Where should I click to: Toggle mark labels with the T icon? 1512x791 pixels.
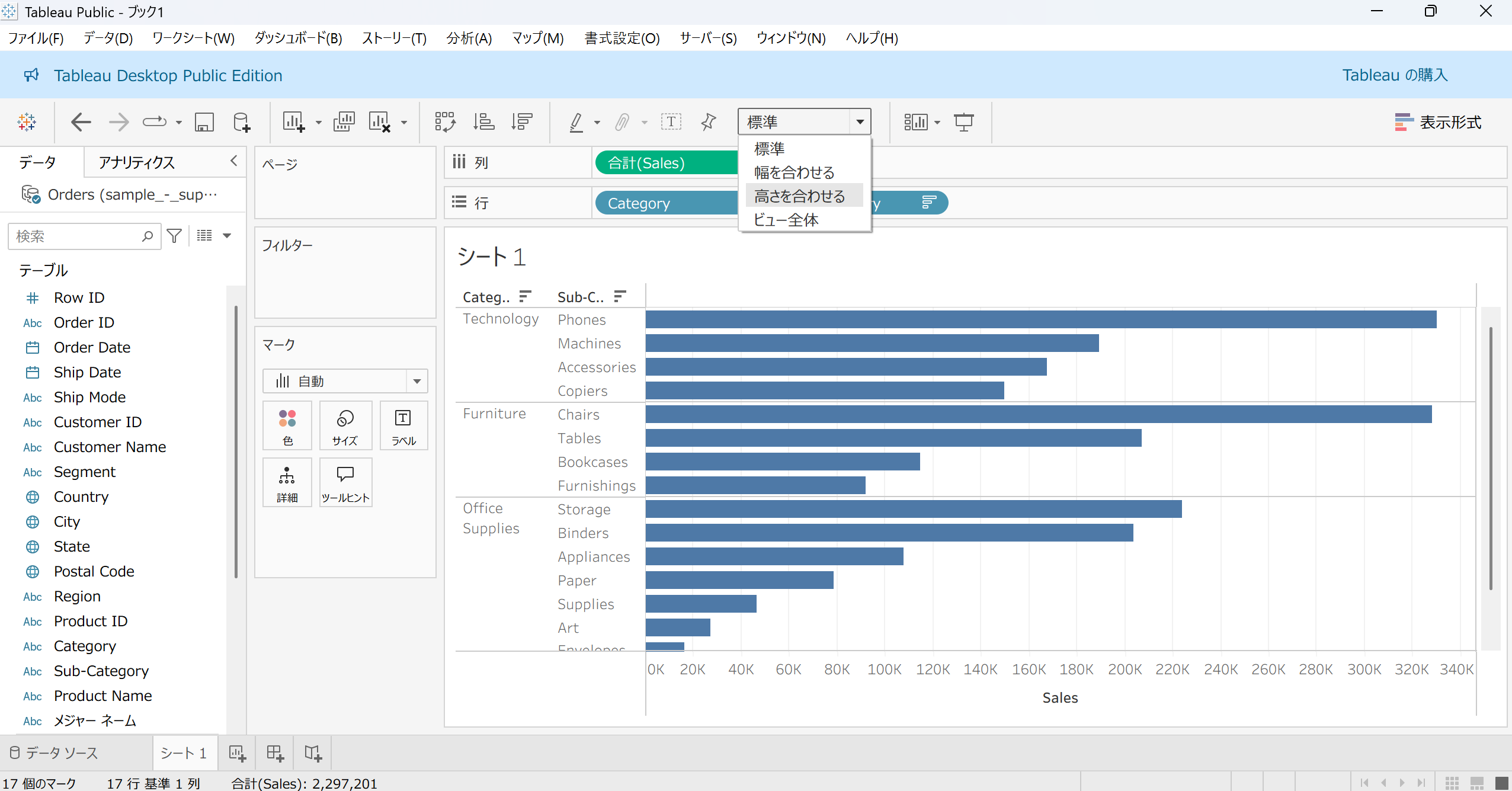click(671, 122)
